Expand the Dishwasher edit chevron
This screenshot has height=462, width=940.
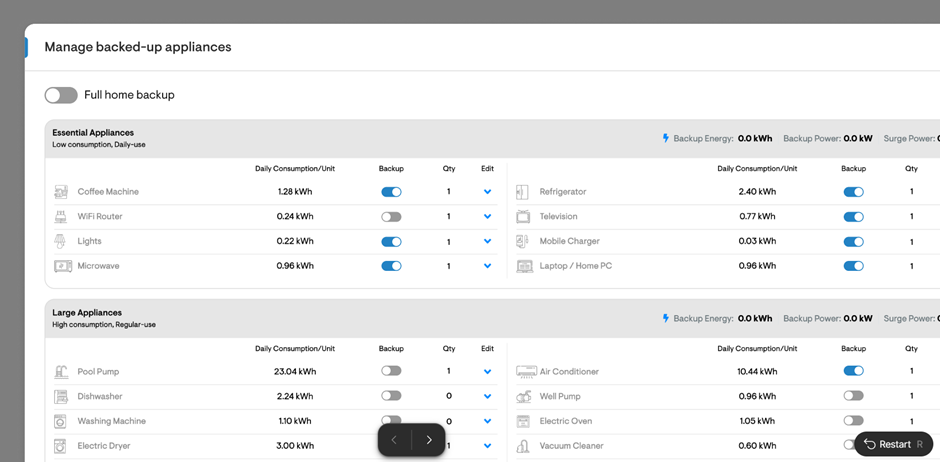point(488,396)
